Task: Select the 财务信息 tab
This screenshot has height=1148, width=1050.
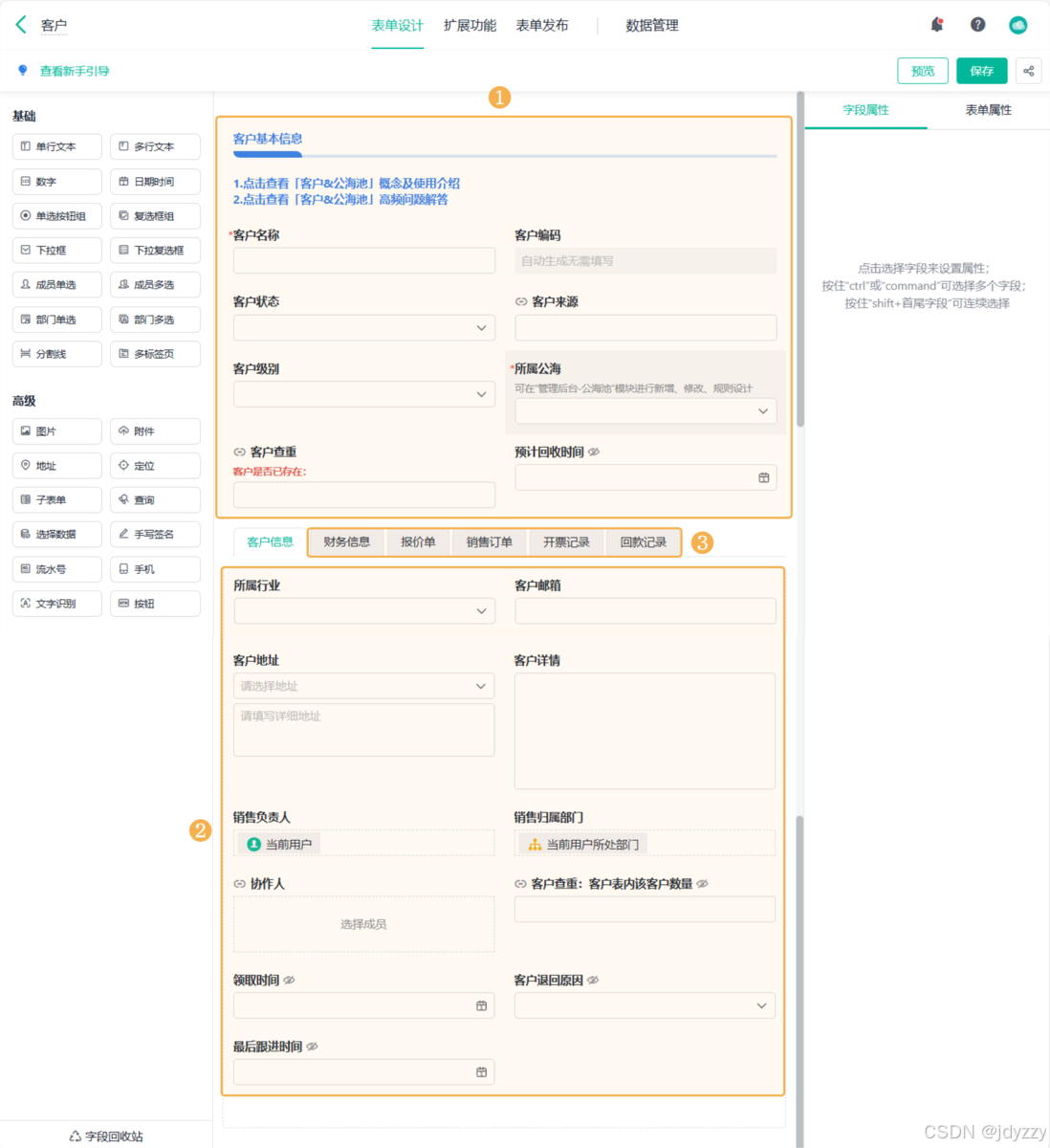Action: 346,542
